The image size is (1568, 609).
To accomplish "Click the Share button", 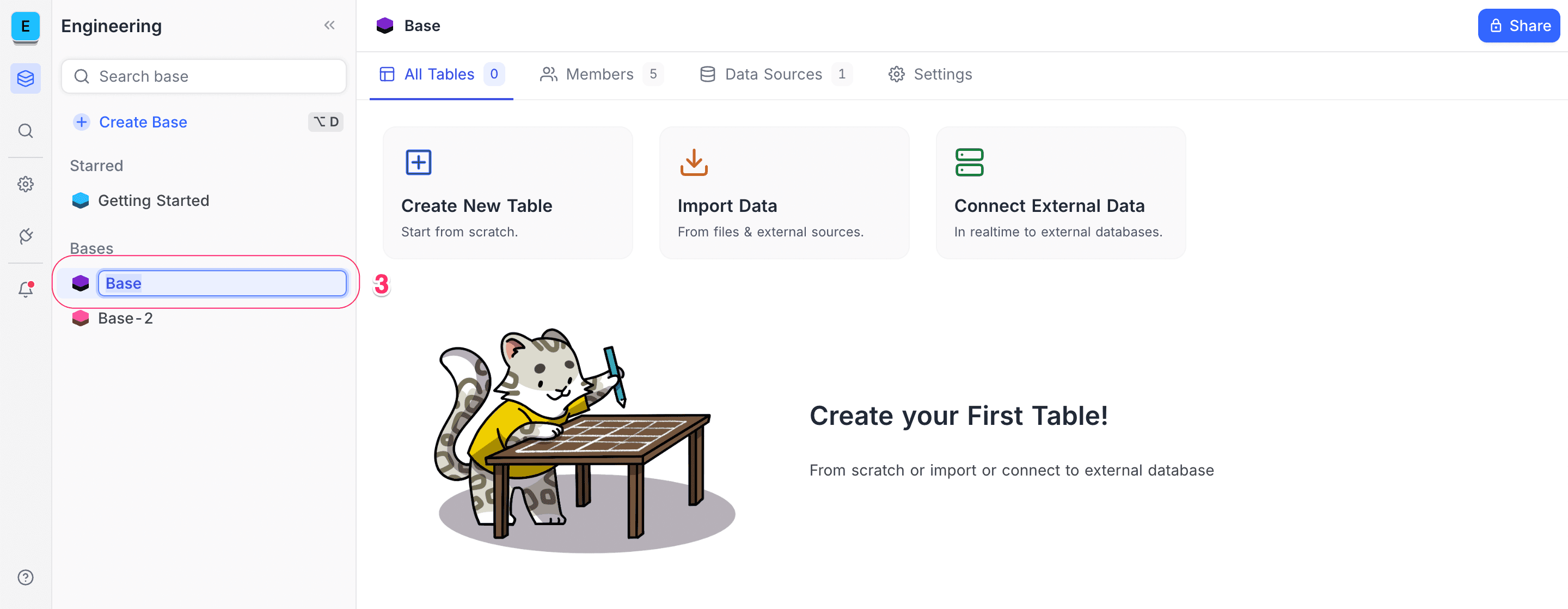I will 1518,26.
